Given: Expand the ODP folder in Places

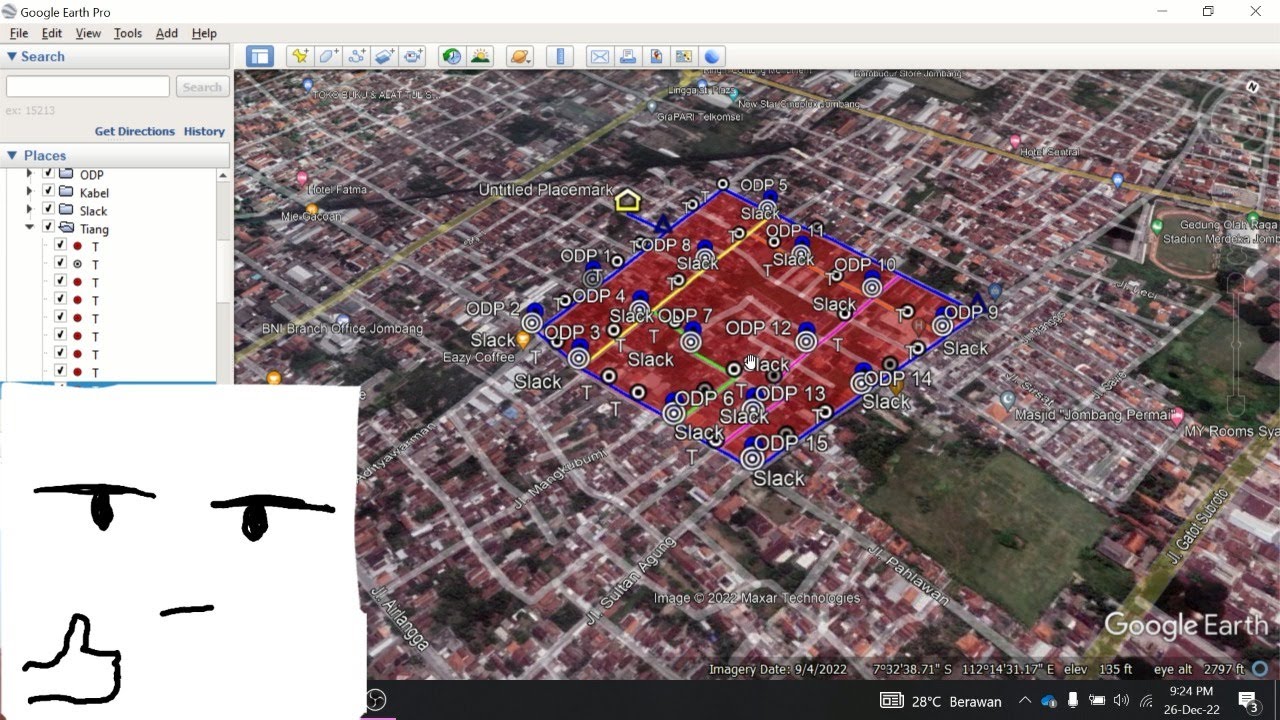Looking at the screenshot, I should [x=29, y=174].
